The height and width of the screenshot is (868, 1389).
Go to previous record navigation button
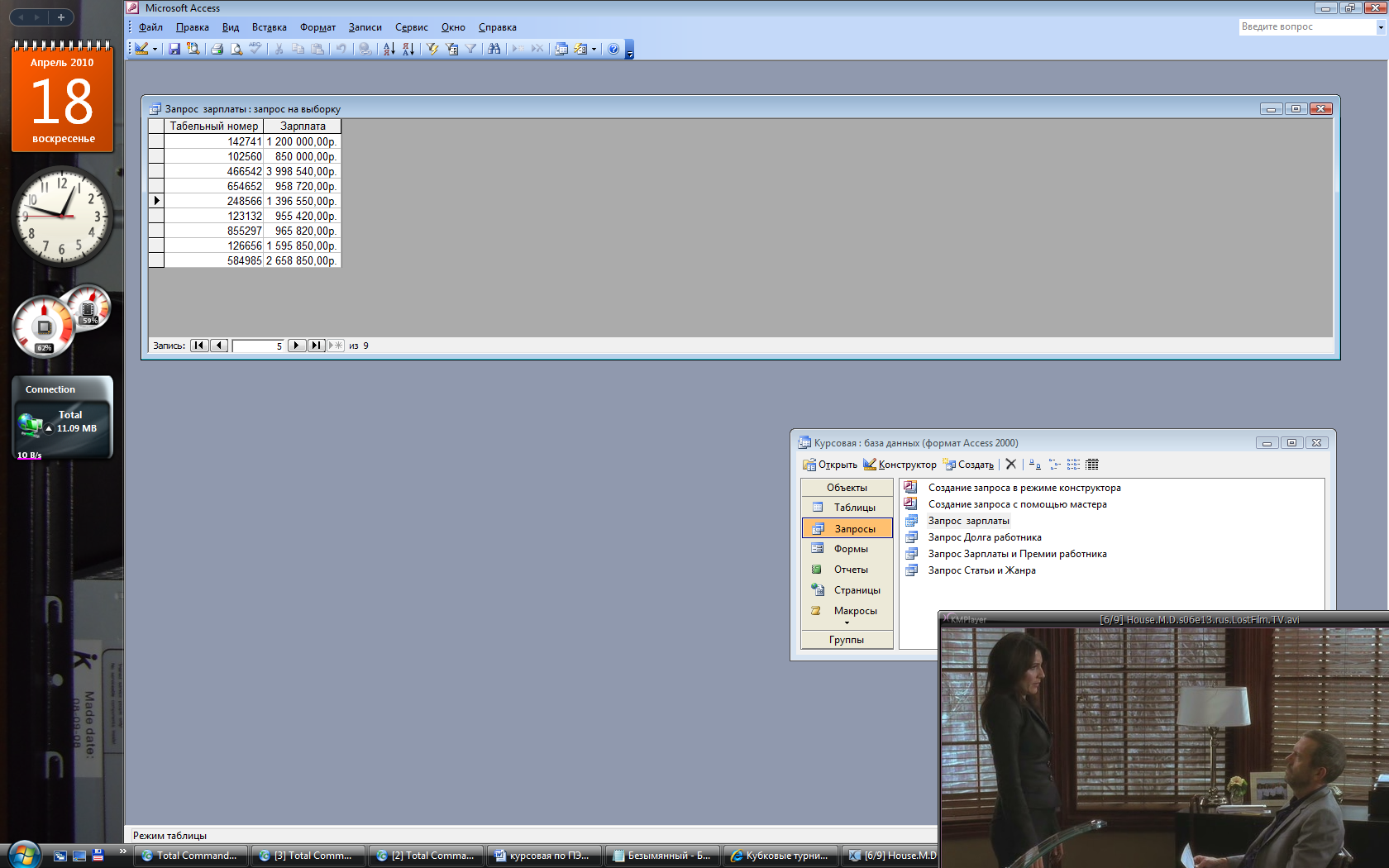click(x=219, y=346)
